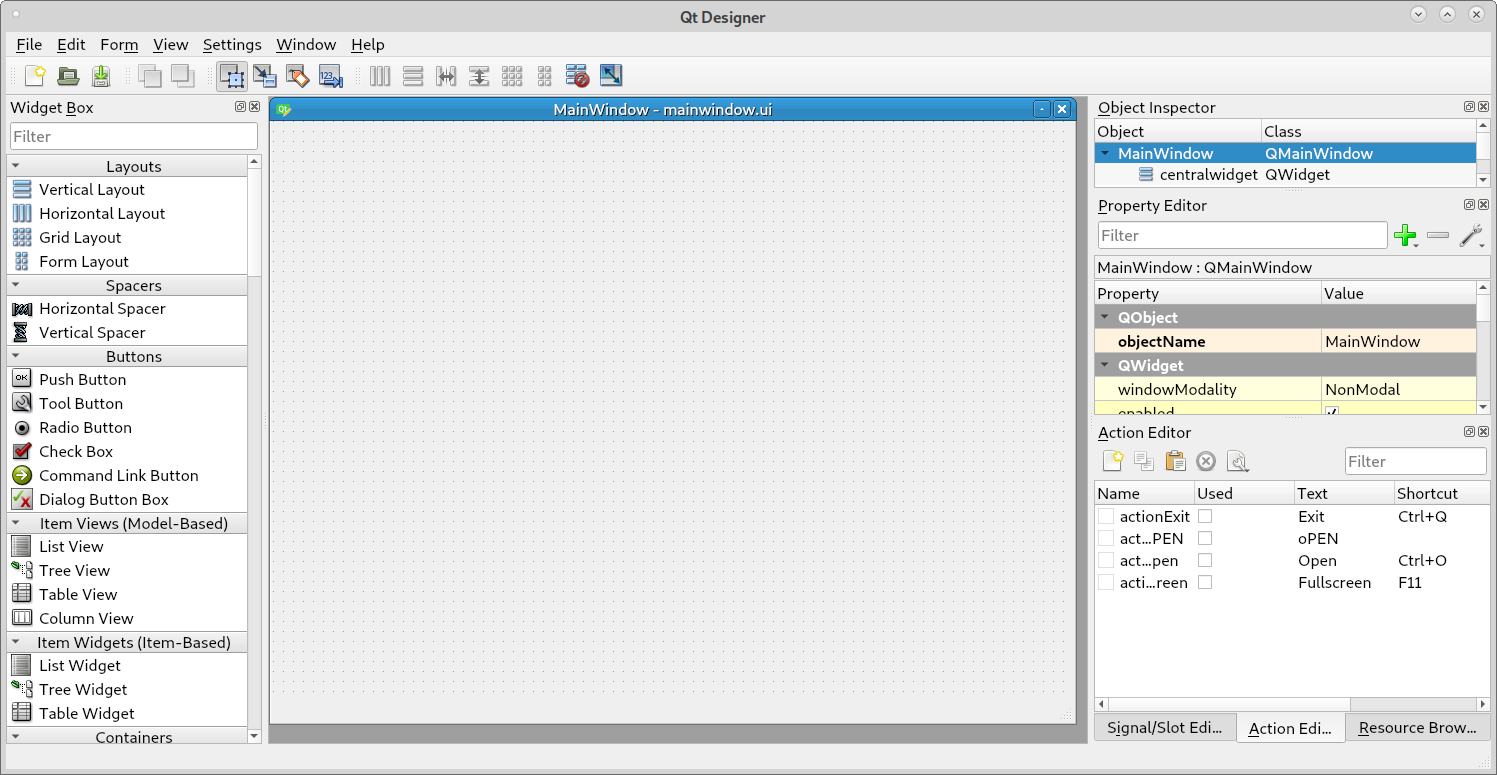
Task: Click the Break Layout icon
Action: coord(577,76)
